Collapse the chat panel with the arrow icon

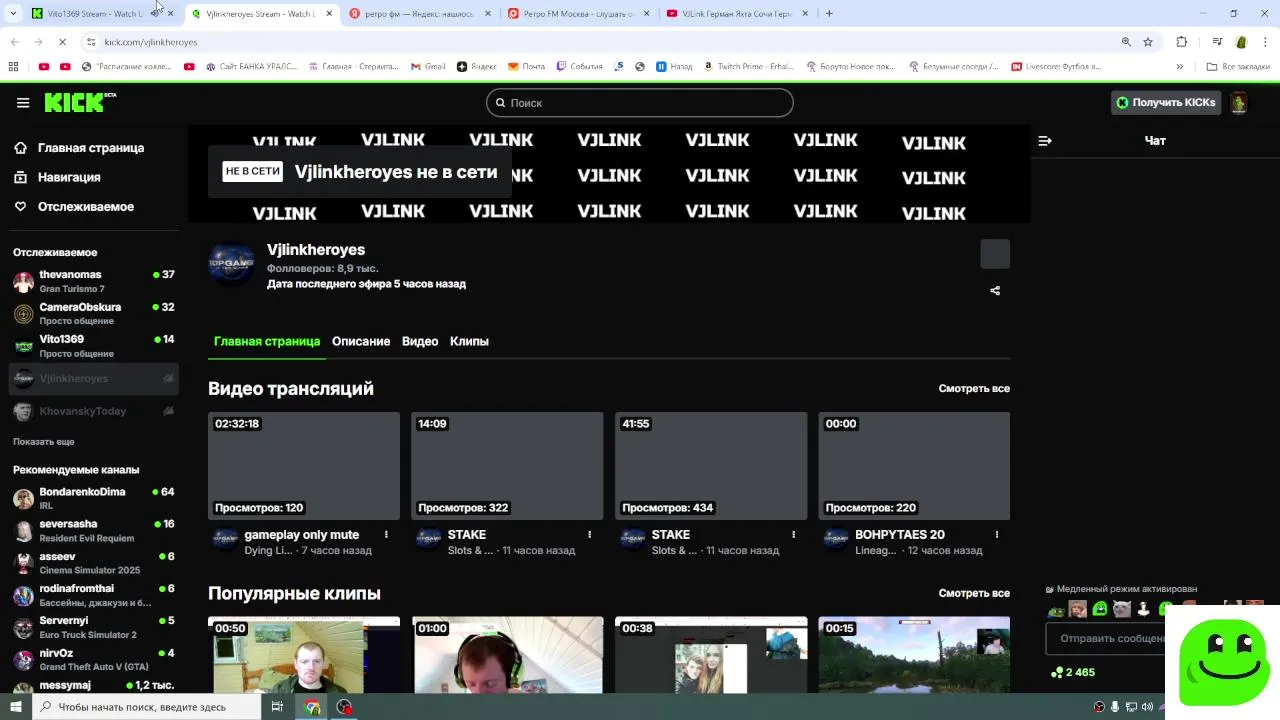pyautogui.click(x=1045, y=141)
